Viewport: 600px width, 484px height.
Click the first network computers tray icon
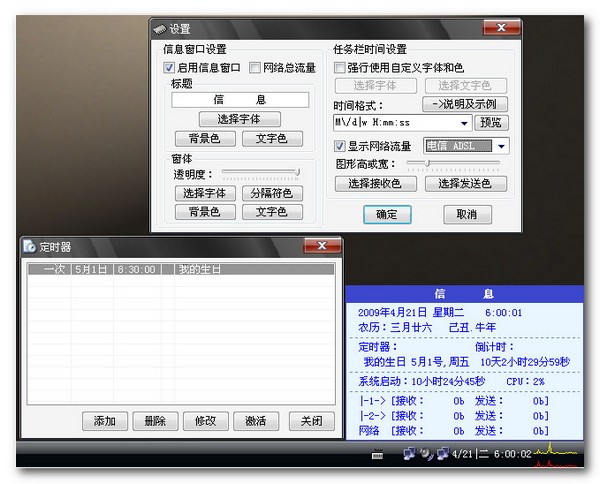(408, 455)
